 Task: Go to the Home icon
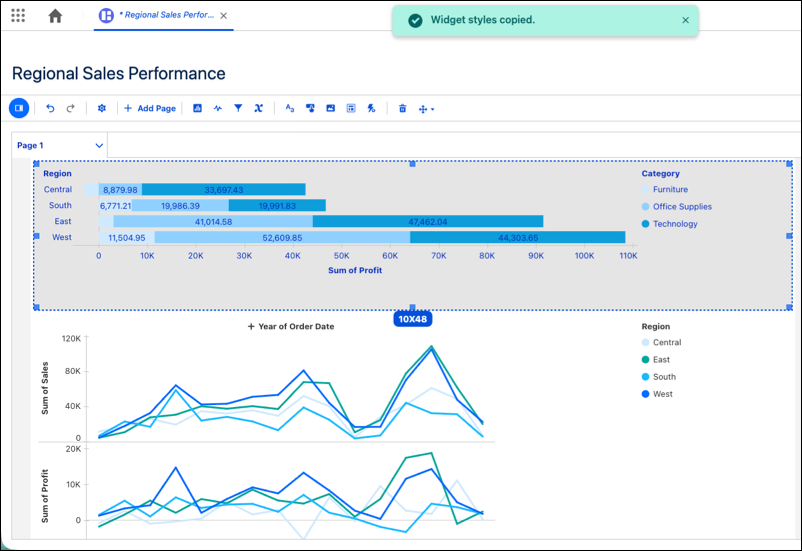pos(55,16)
